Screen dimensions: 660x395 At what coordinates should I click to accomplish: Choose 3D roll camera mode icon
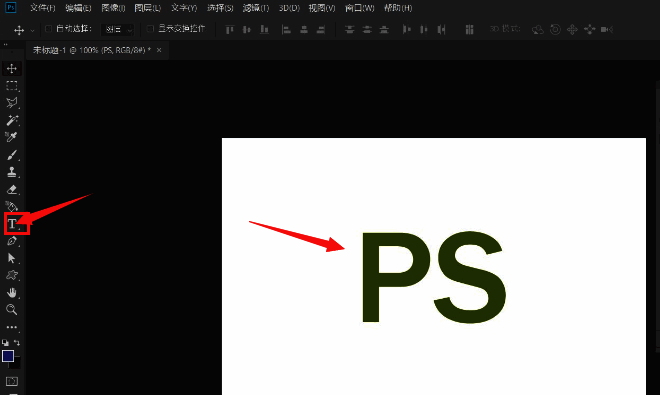pyautogui.click(x=555, y=29)
